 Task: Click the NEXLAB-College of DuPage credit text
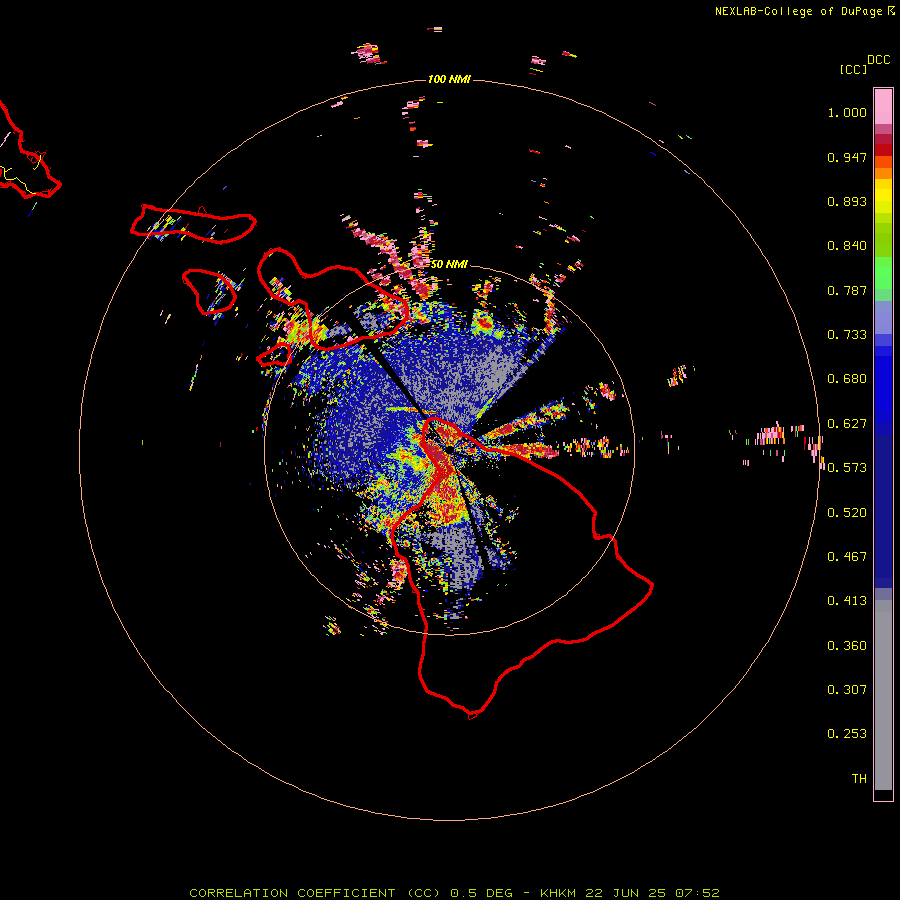point(798,11)
